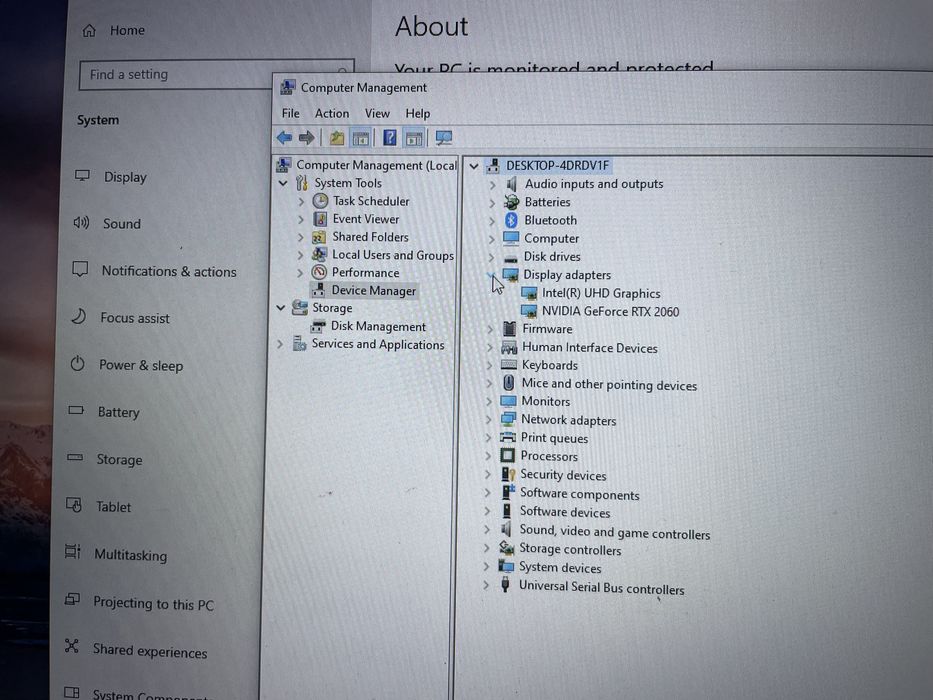Collapse the Storage tree node

pyautogui.click(x=280, y=308)
